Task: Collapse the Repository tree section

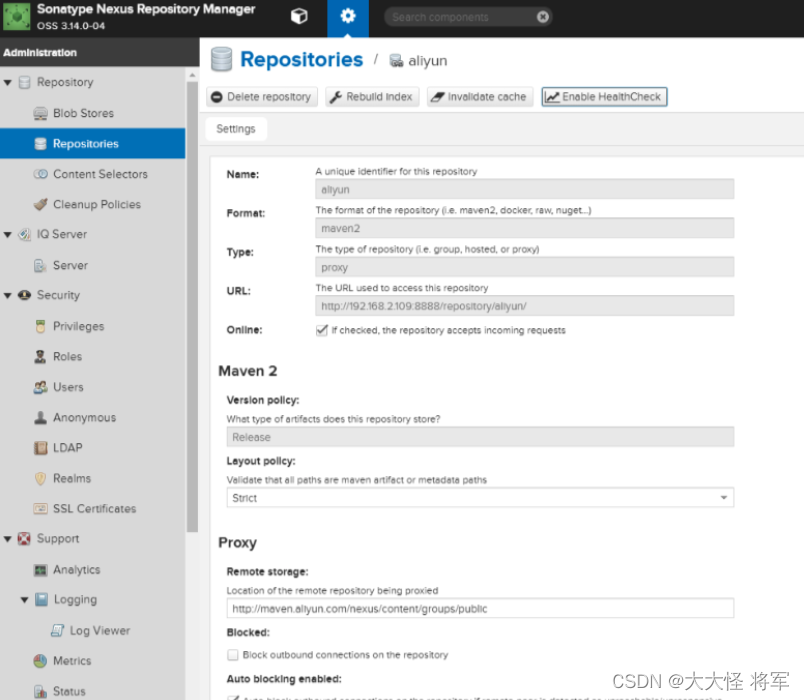Action: (x=8, y=83)
